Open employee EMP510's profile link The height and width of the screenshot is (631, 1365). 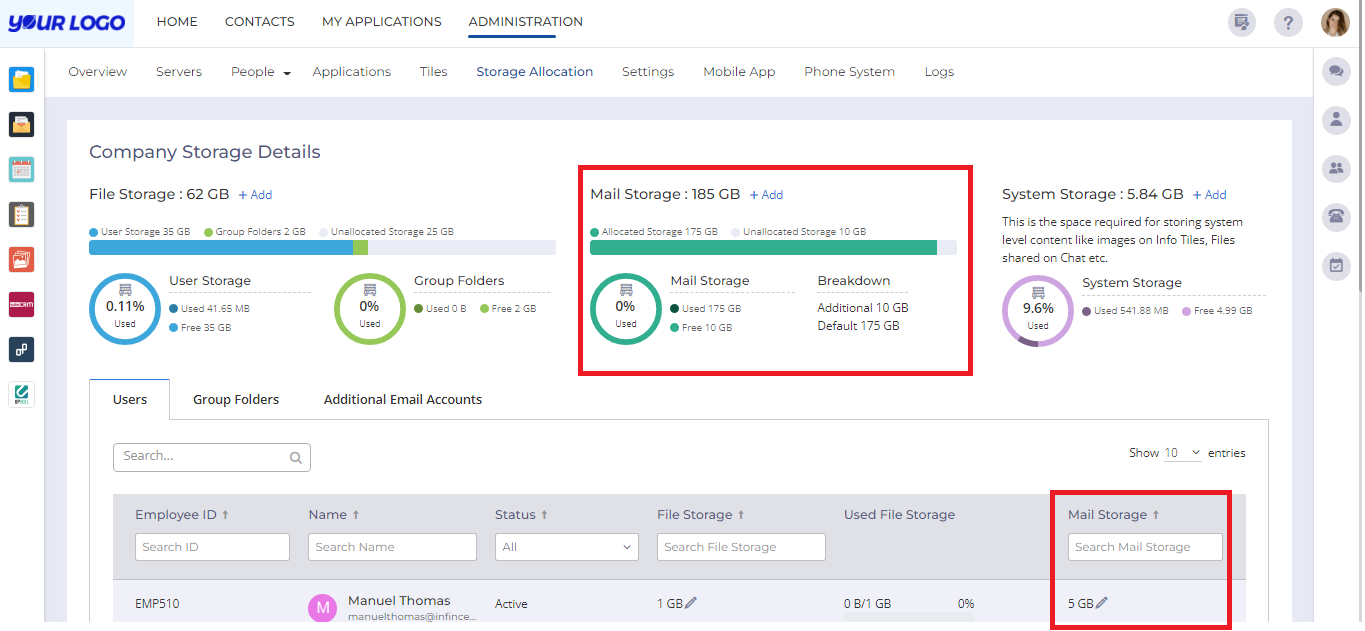pyautogui.click(x=157, y=603)
